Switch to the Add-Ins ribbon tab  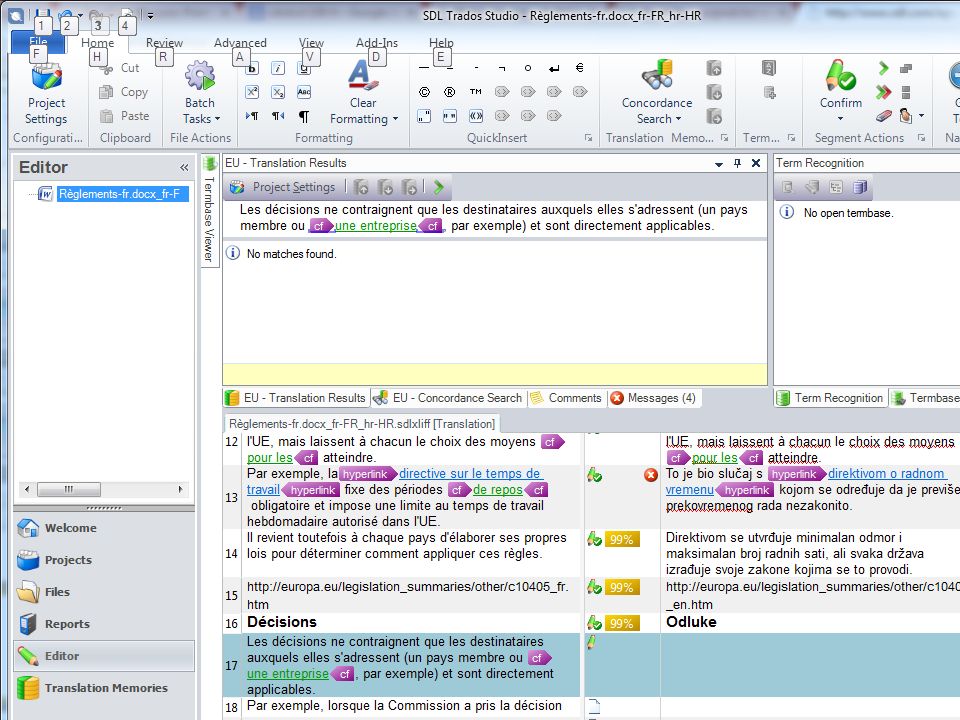(377, 43)
